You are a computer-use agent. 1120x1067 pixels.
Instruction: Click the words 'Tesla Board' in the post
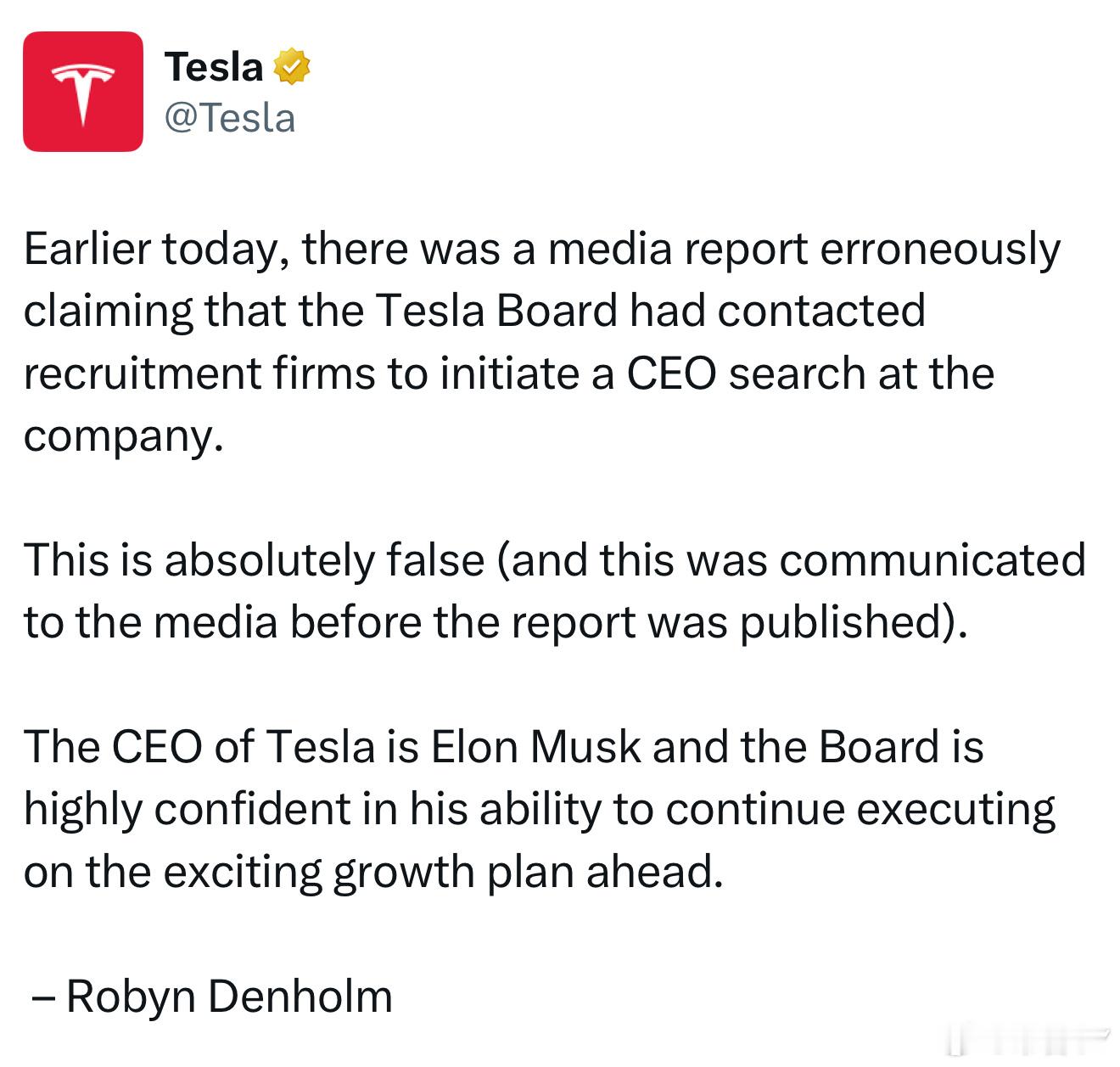(496, 311)
